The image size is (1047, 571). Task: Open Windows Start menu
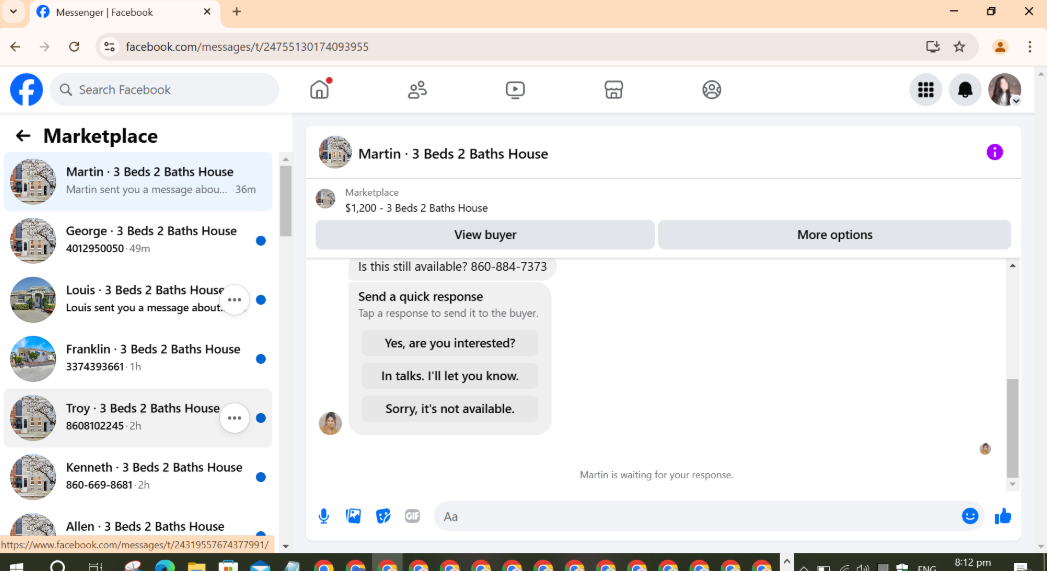[x=16, y=566]
